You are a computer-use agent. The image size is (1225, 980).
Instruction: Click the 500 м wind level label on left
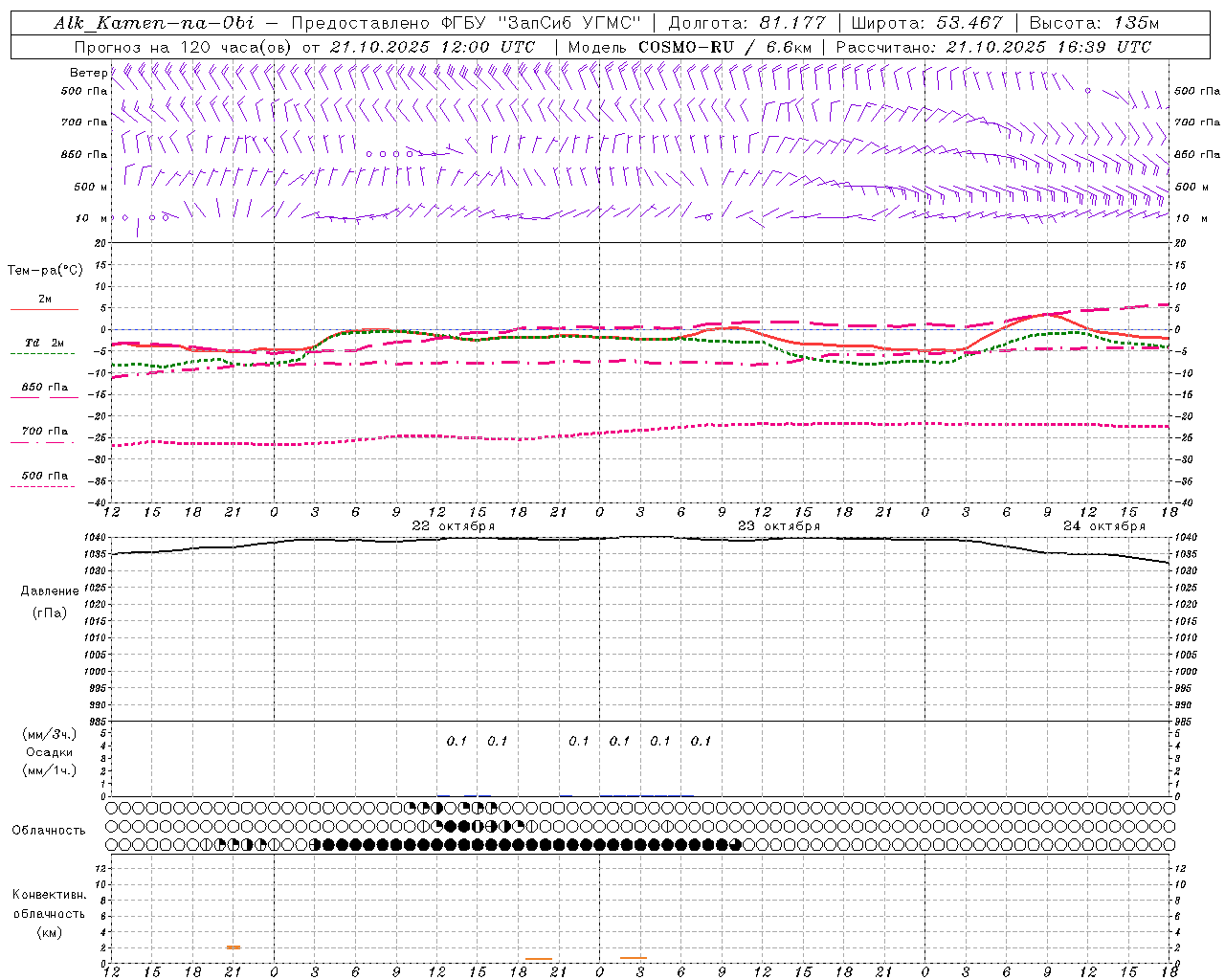pyautogui.click(x=91, y=187)
